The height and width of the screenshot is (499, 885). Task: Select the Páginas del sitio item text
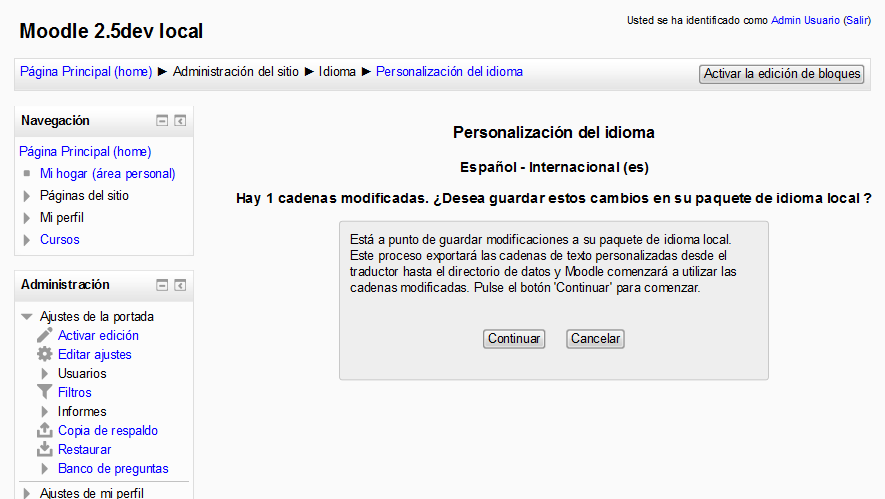pyautogui.click(x=84, y=195)
